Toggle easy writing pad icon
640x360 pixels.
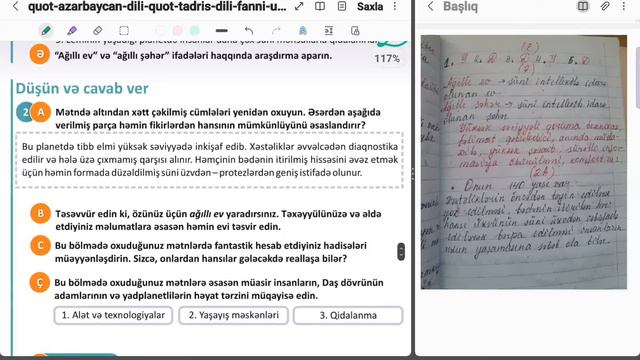(x=329, y=31)
